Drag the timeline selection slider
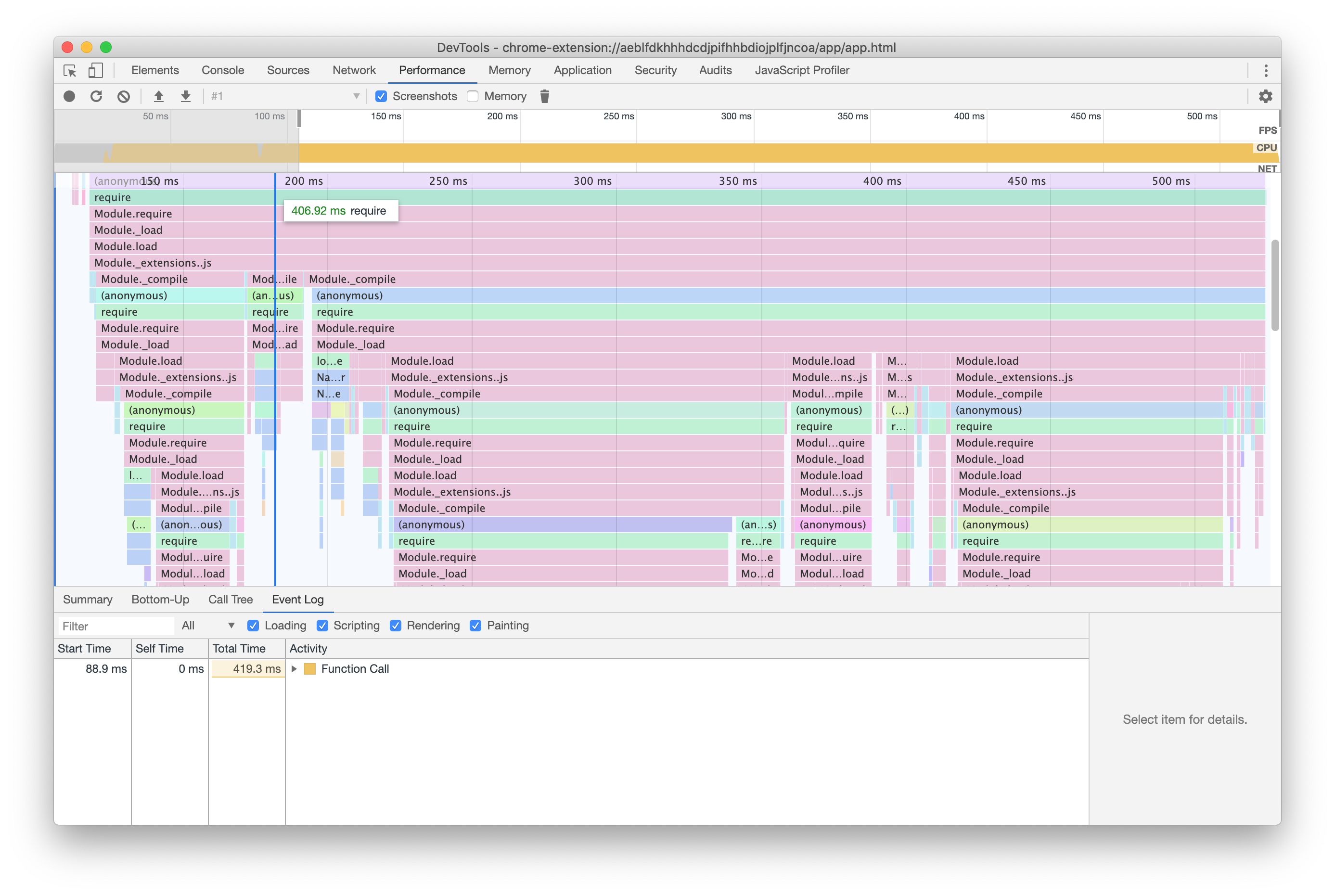The height and width of the screenshot is (896, 1335). [299, 120]
